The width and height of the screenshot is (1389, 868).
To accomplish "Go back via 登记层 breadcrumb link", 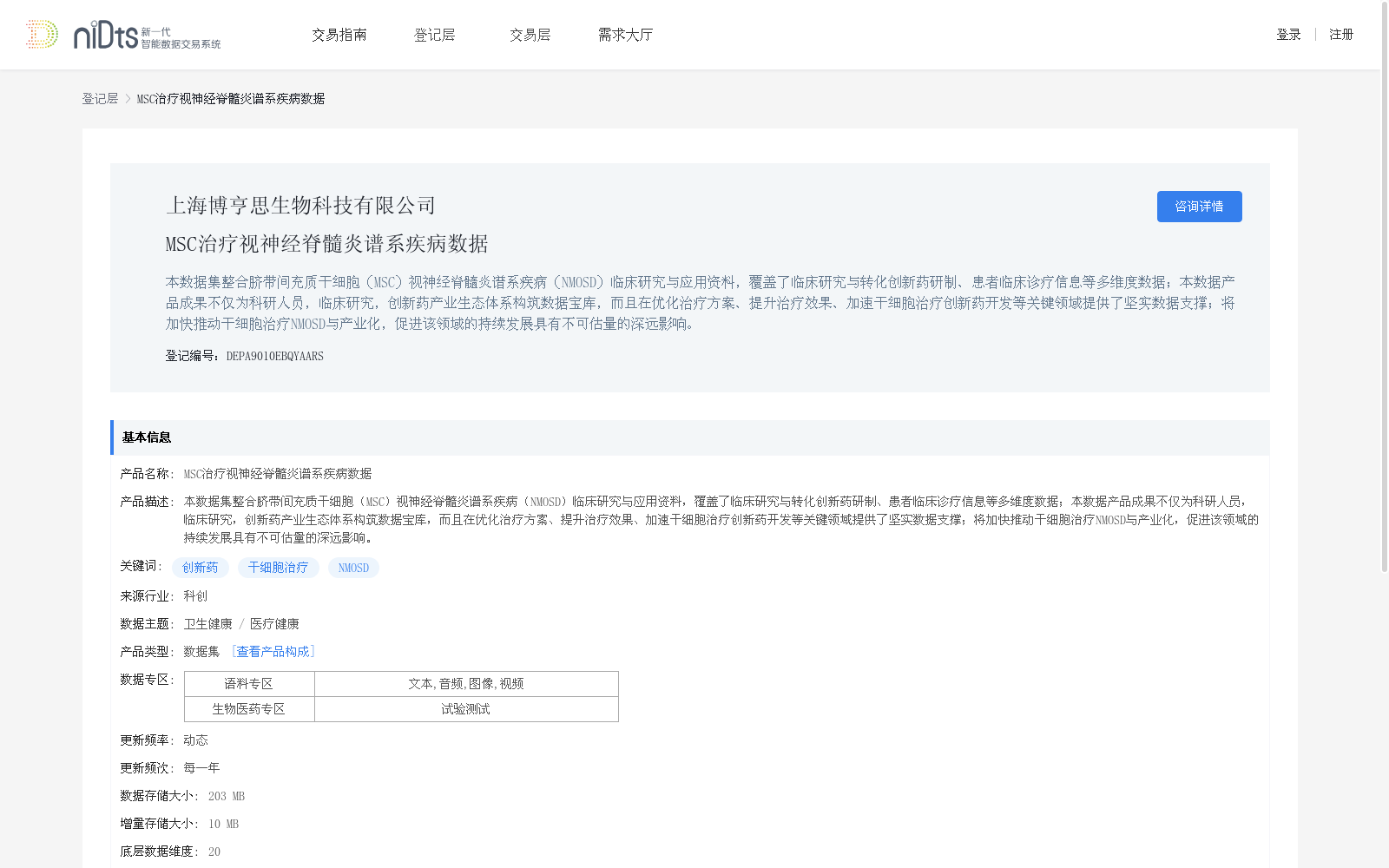I will coord(100,99).
